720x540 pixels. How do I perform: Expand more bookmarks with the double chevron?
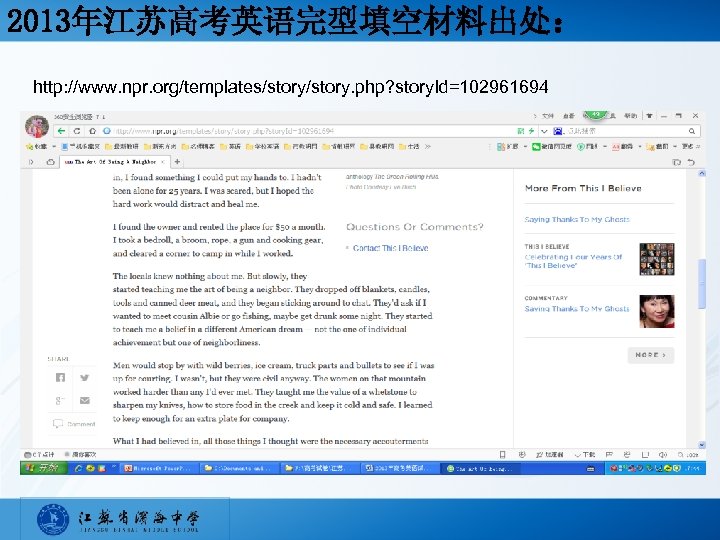click(x=428, y=146)
